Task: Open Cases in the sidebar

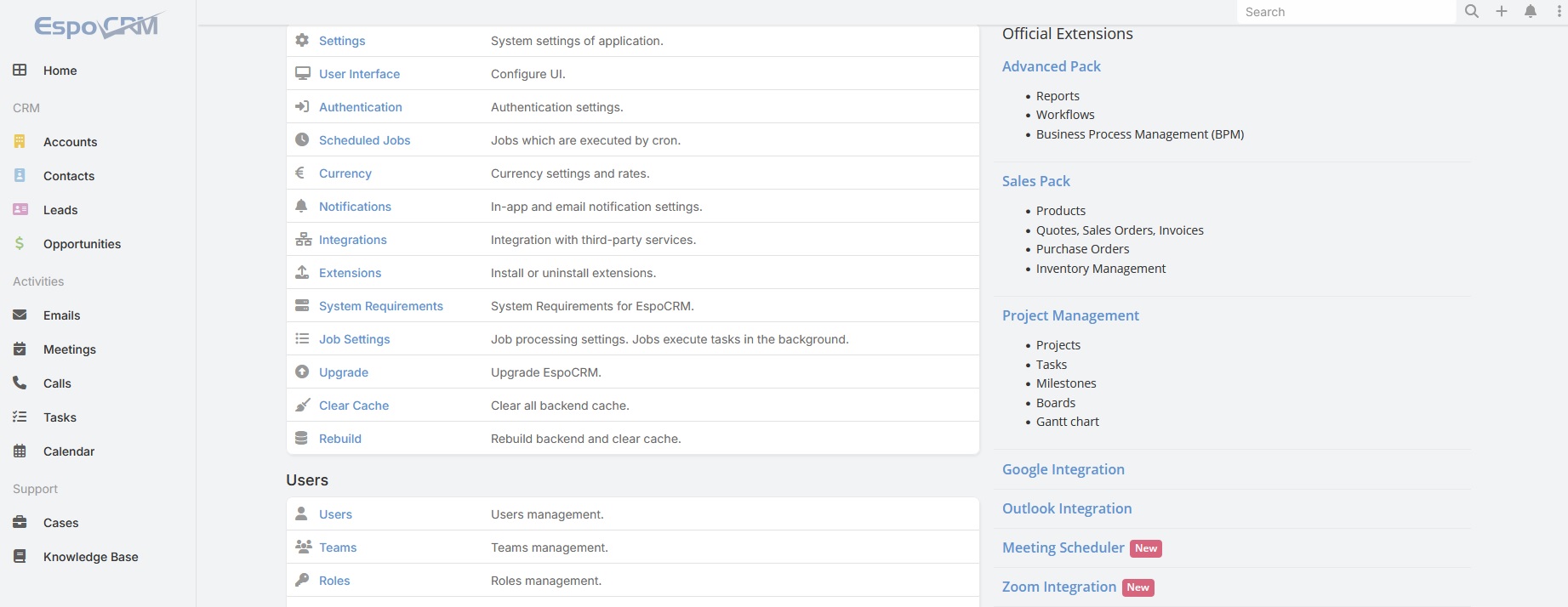Action: point(60,523)
